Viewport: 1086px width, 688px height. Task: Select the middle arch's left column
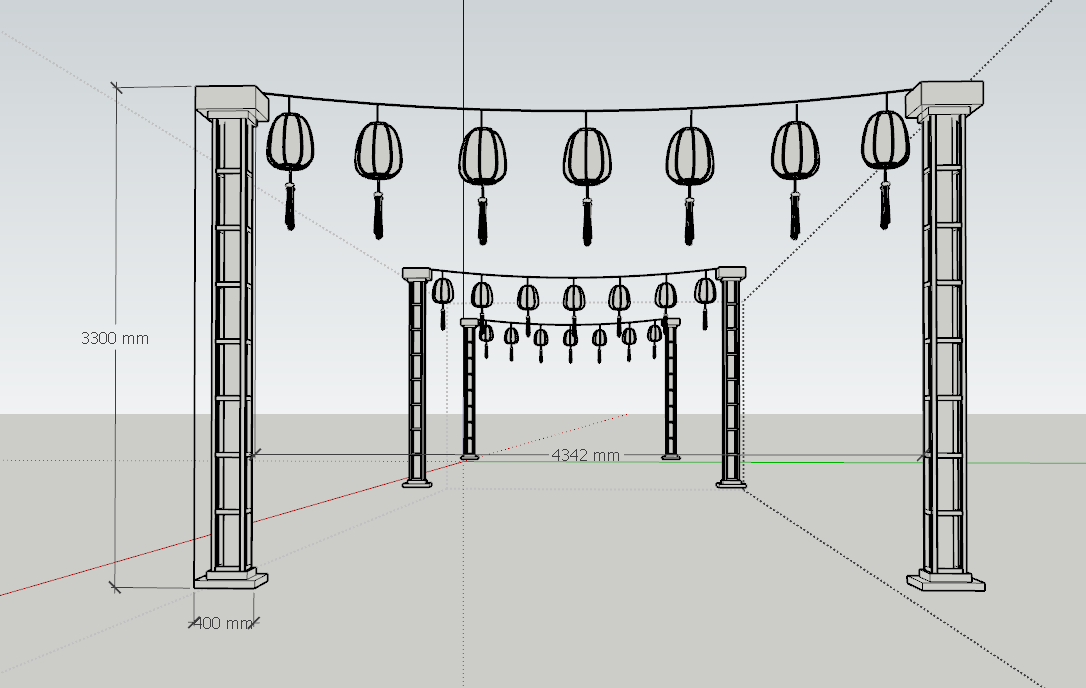pyautogui.click(x=417, y=380)
